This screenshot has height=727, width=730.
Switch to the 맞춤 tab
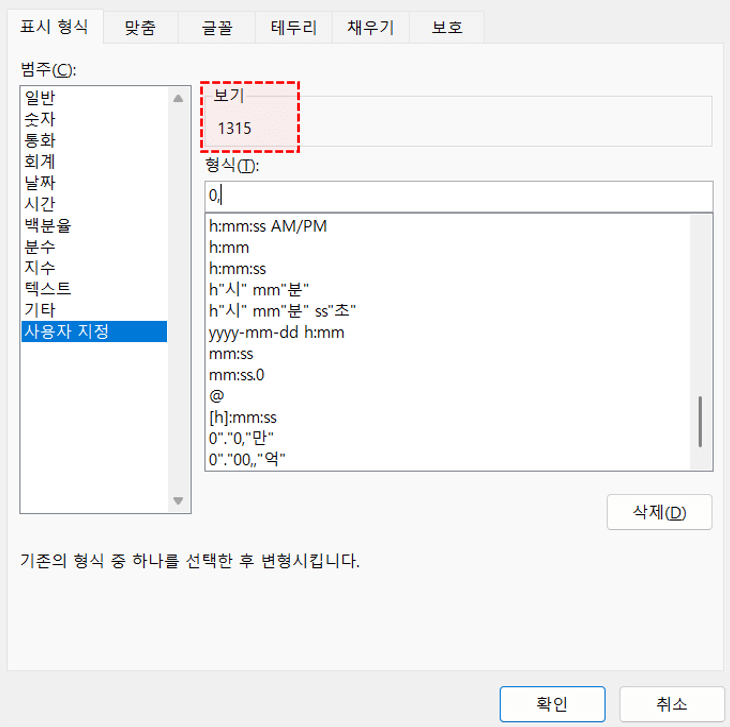pos(140,27)
